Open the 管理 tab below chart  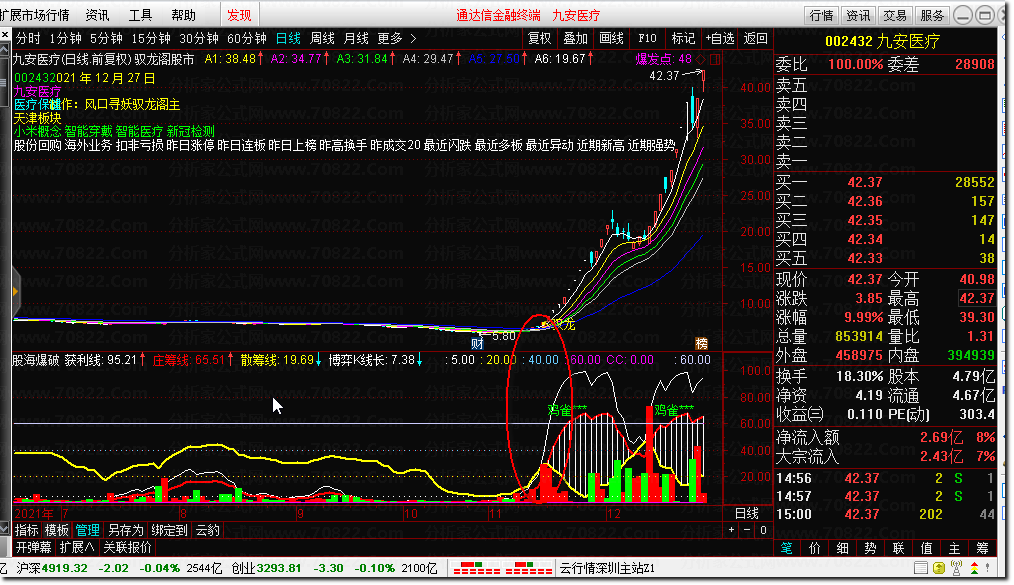[x=87, y=531]
